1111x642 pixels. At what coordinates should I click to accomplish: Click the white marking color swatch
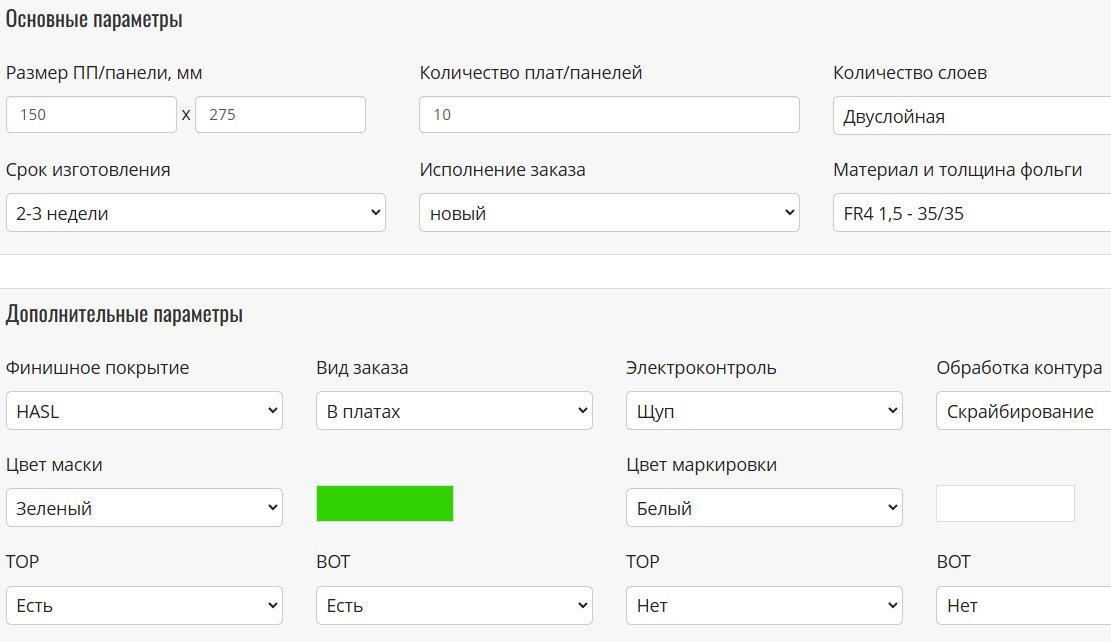(1005, 504)
